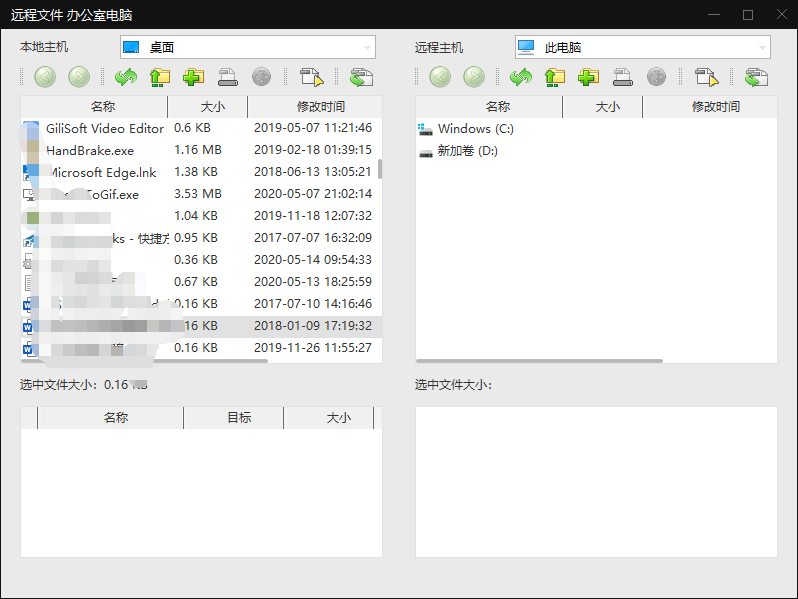Close the 远程文件 window
The height and width of the screenshot is (599, 798).
pyautogui.click(x=782, y=15)
